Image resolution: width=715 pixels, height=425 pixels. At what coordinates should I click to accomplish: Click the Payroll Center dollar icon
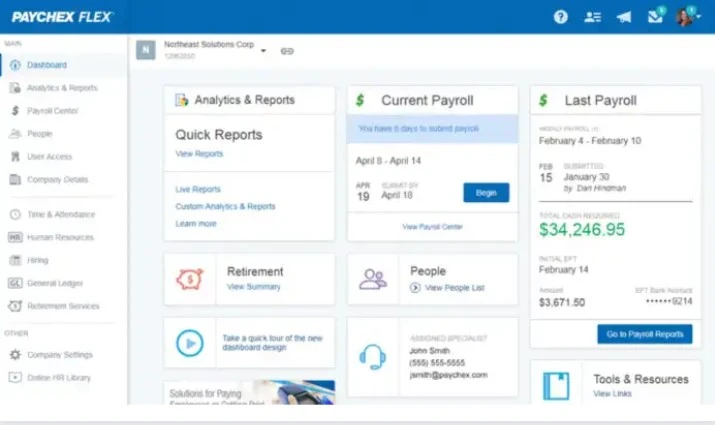[x=15, y=111]
